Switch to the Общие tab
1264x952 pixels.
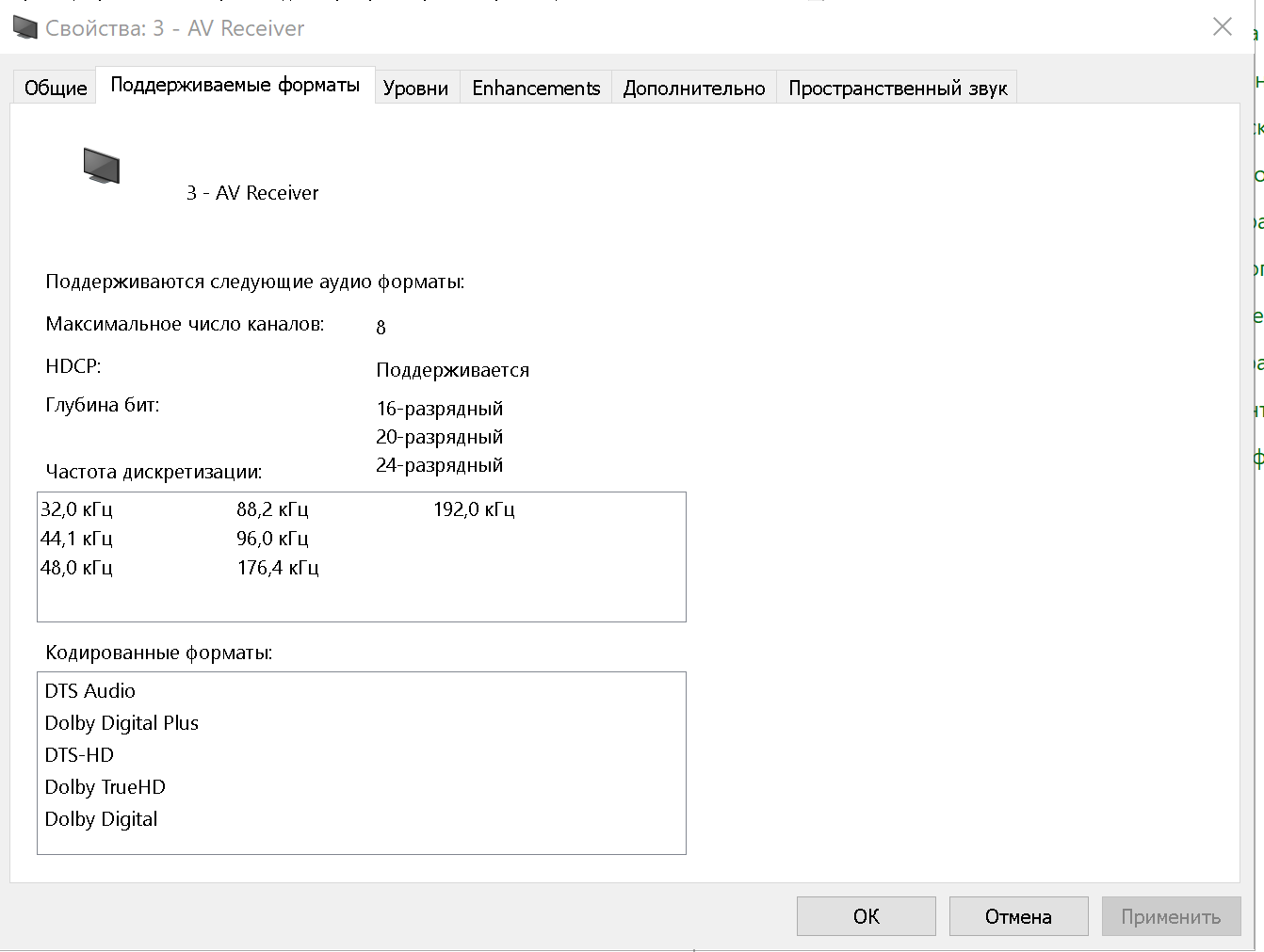coord(55,88)
